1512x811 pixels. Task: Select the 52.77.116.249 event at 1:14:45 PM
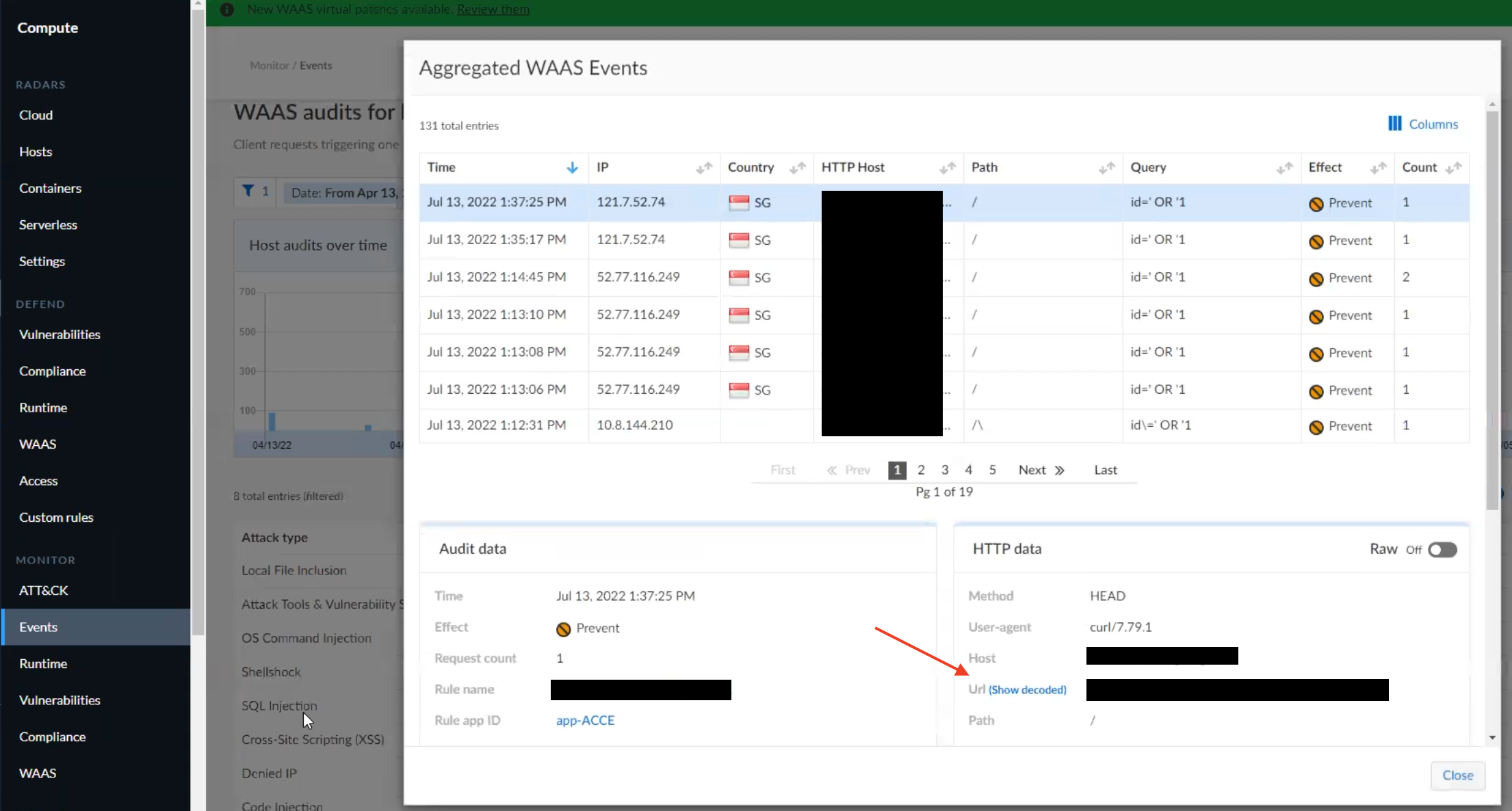pyautogui.click(x=638, y=277)
